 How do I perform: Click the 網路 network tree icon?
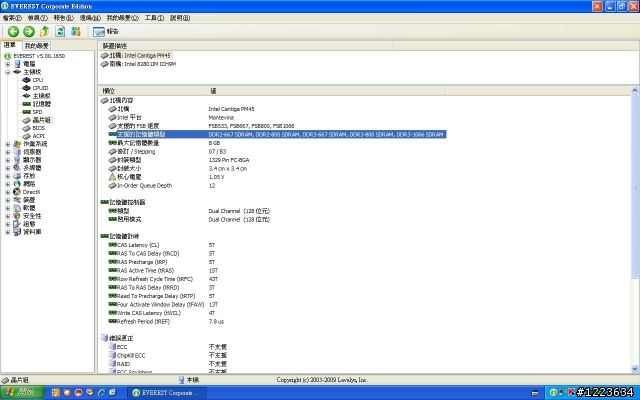[x=17, y=184]
